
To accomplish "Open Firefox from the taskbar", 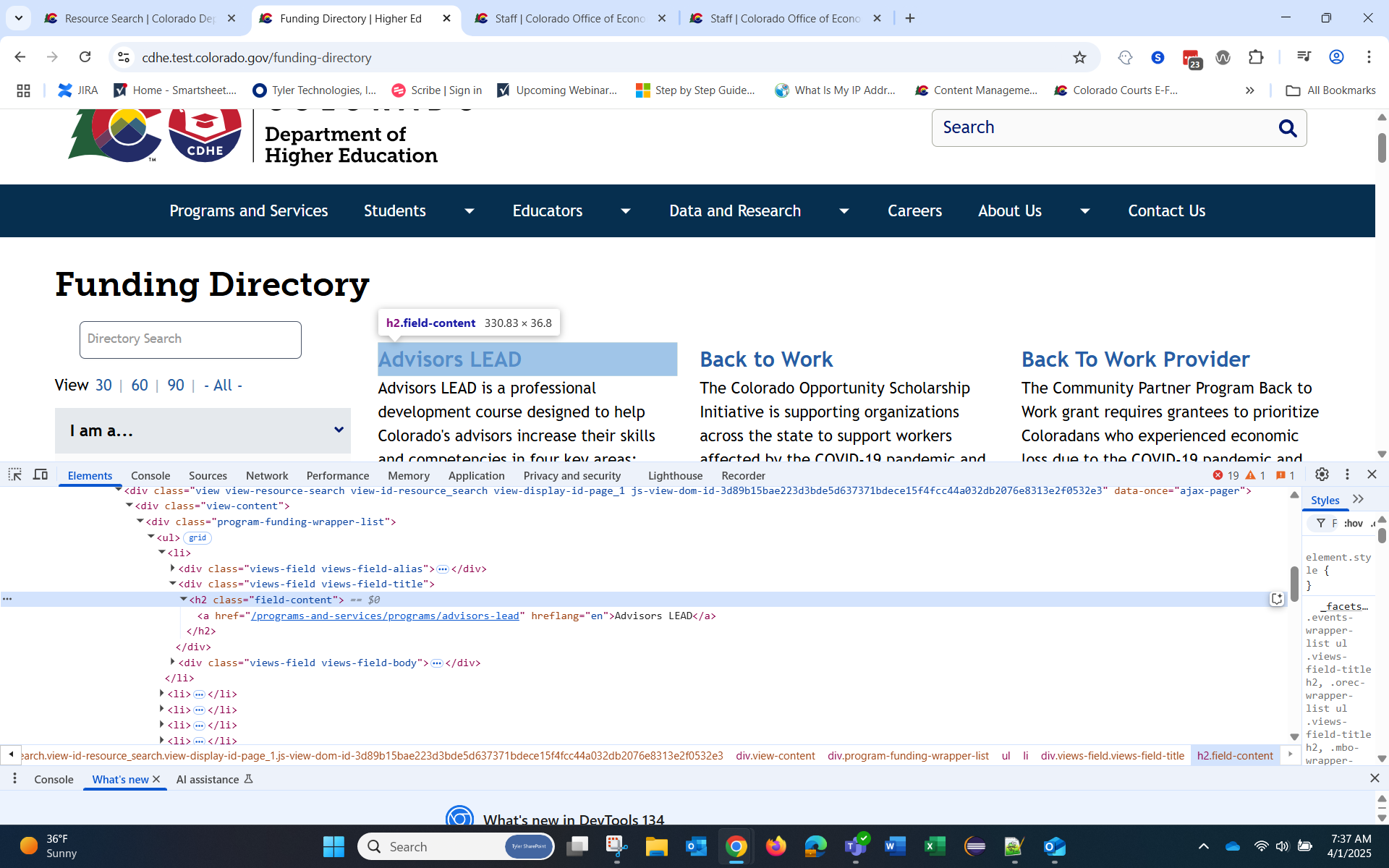I will (776, 846).
